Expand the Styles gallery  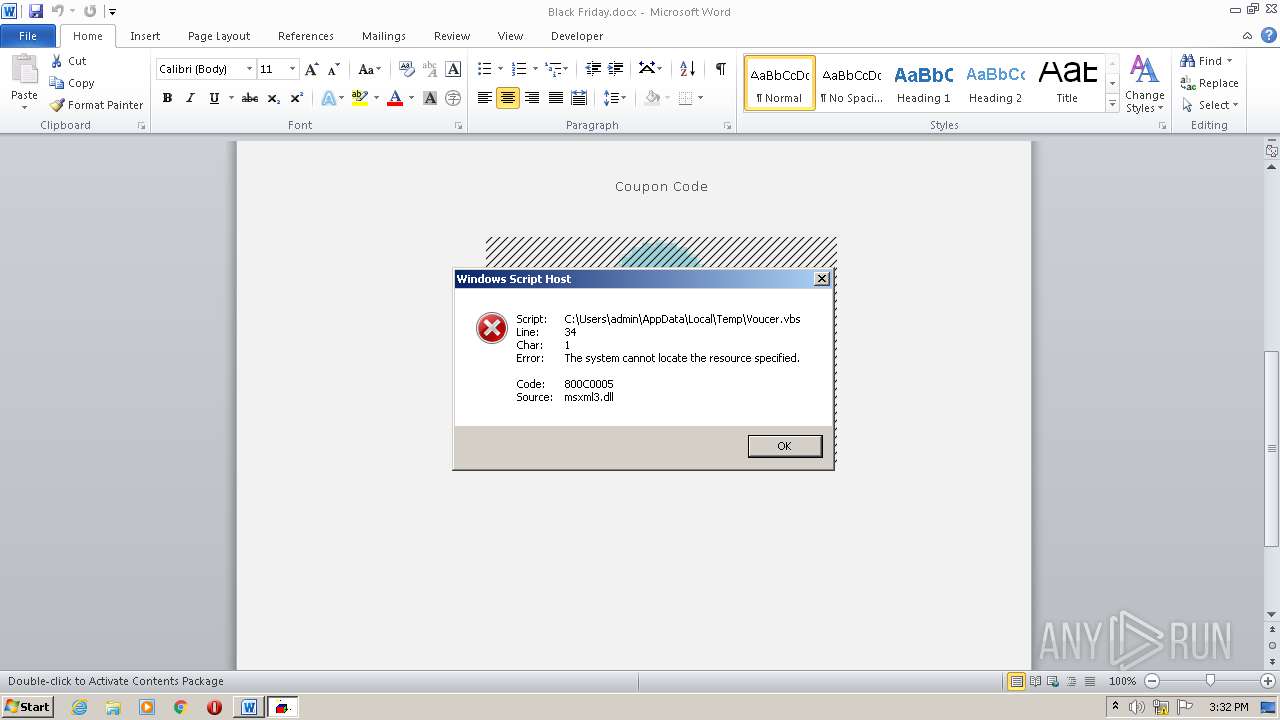pyautogui.click(x=1112, y=103)
